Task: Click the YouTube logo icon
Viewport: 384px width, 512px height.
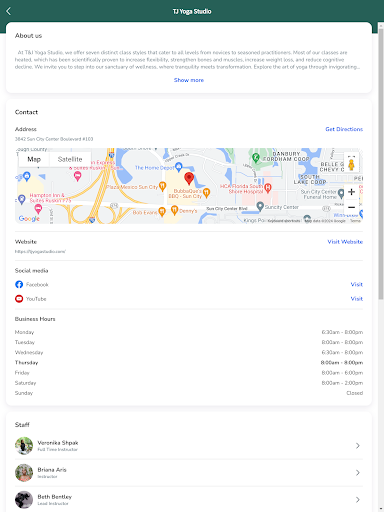Action: click(x=19, y=299)
